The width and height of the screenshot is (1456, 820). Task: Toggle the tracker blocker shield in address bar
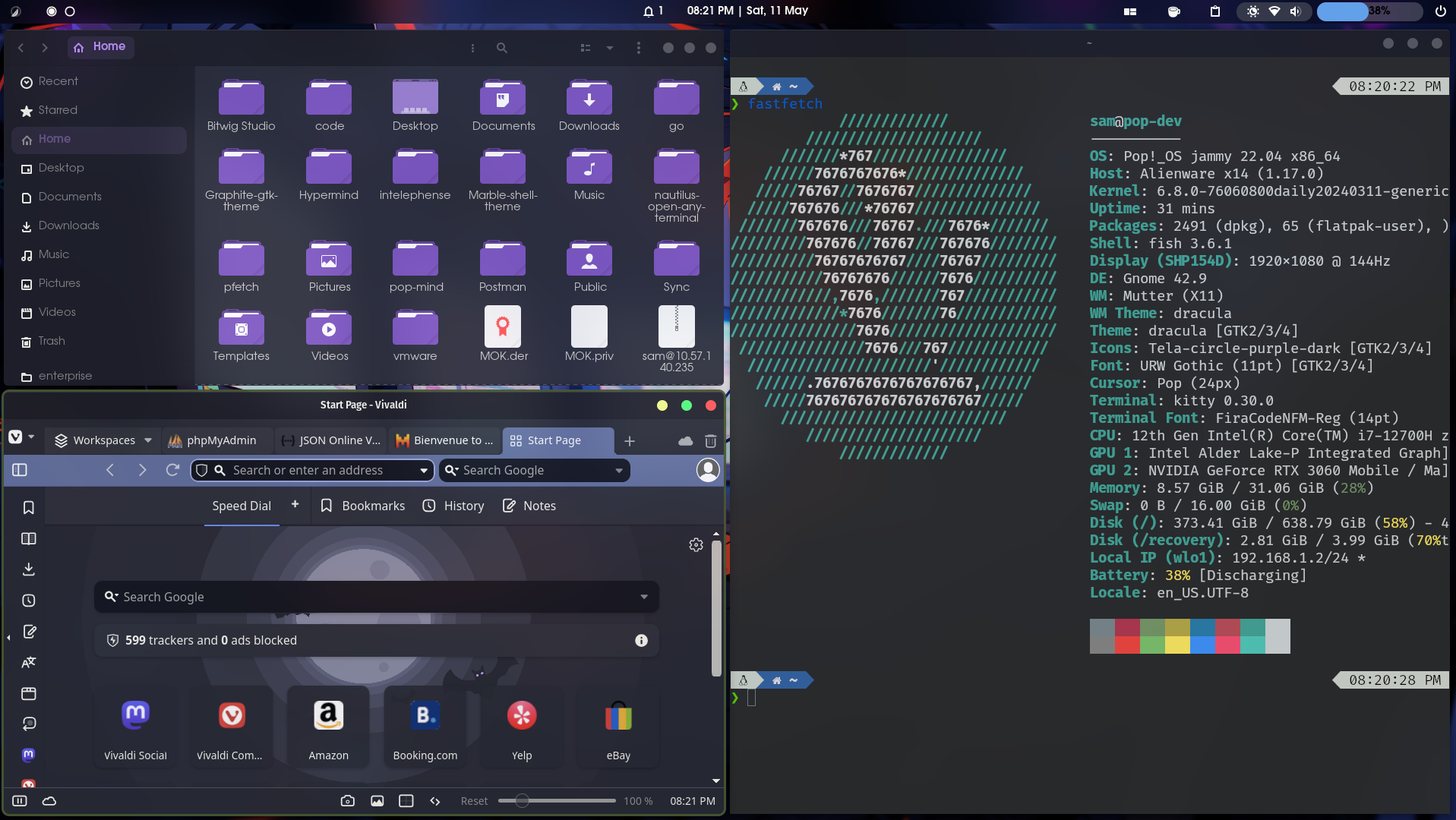[201, 470]
